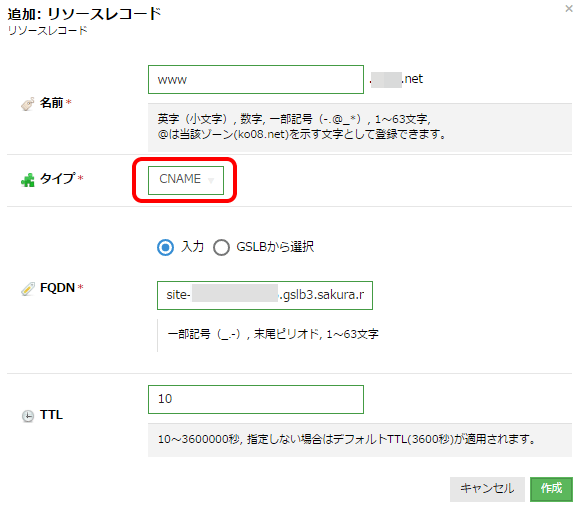This screenshot has width=579, height=510.
Task: Click the hint starting 英字（小文字）
Action: [x=301, y=127]
